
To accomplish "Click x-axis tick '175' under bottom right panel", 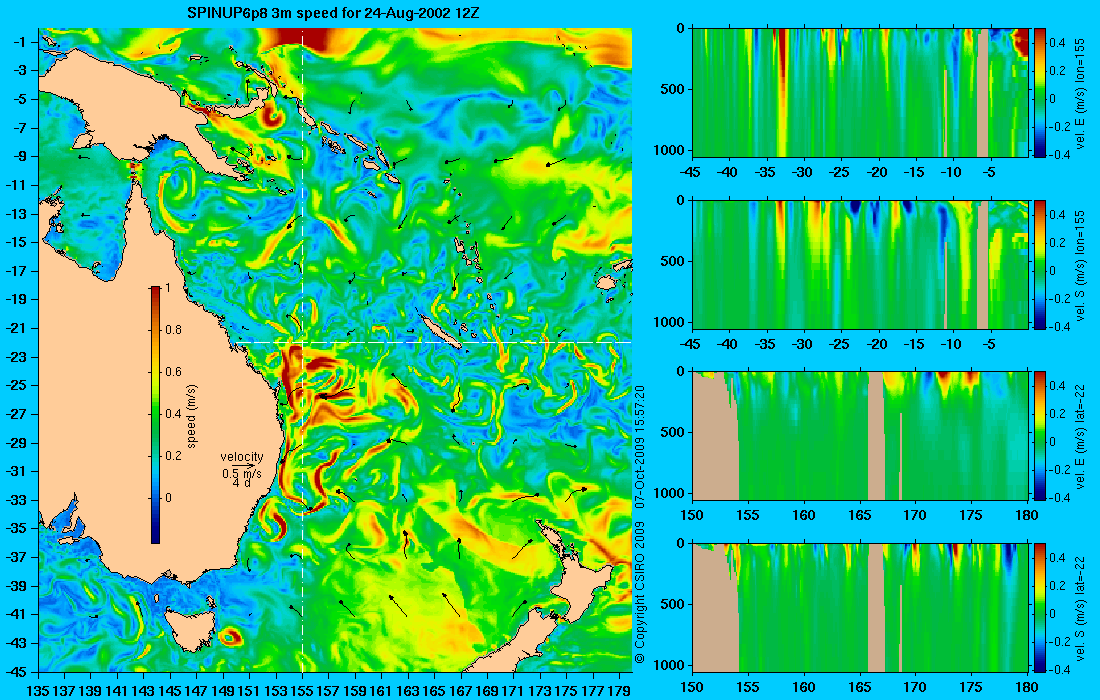I will coord(972,687).
